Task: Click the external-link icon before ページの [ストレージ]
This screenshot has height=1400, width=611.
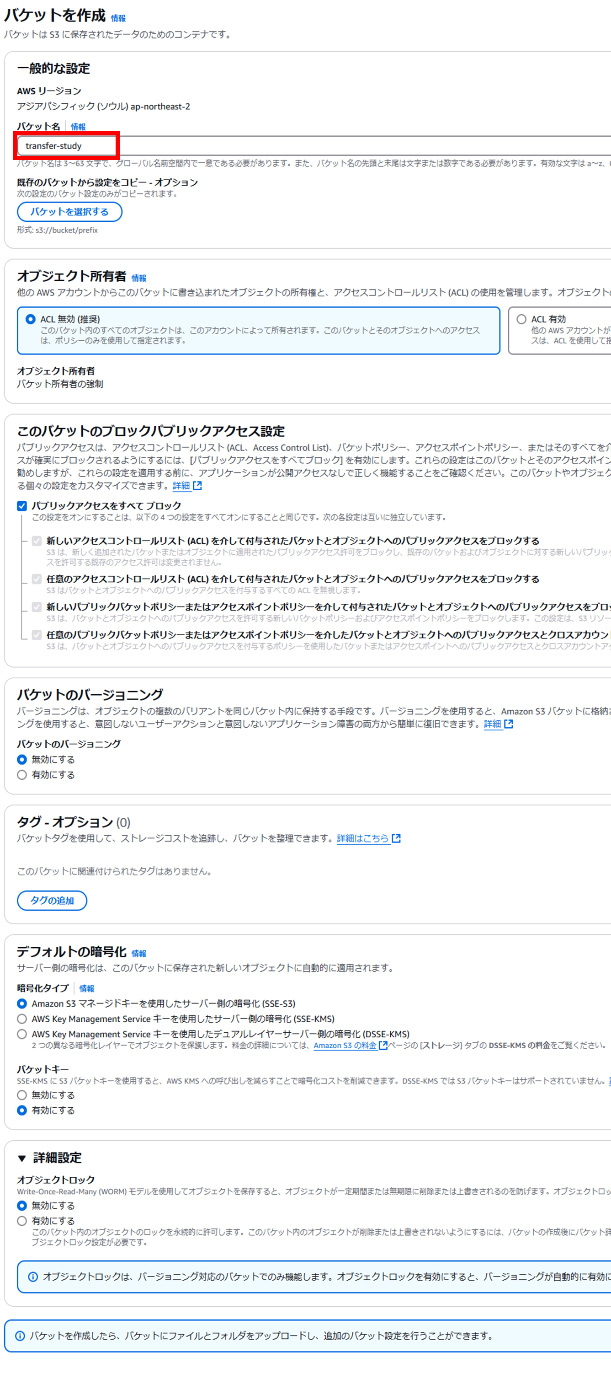Action: click(x=383, y=1046)
